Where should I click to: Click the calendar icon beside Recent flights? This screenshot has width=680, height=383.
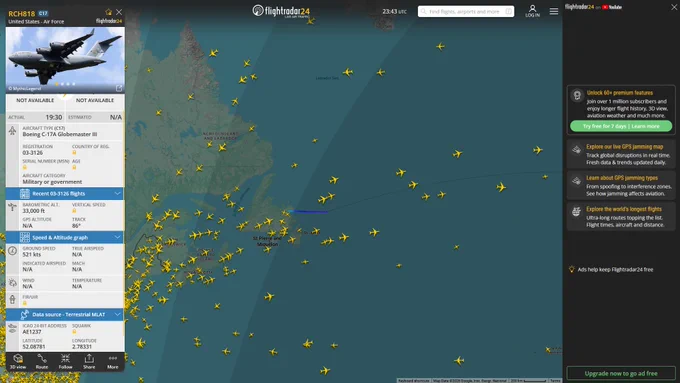25,193
